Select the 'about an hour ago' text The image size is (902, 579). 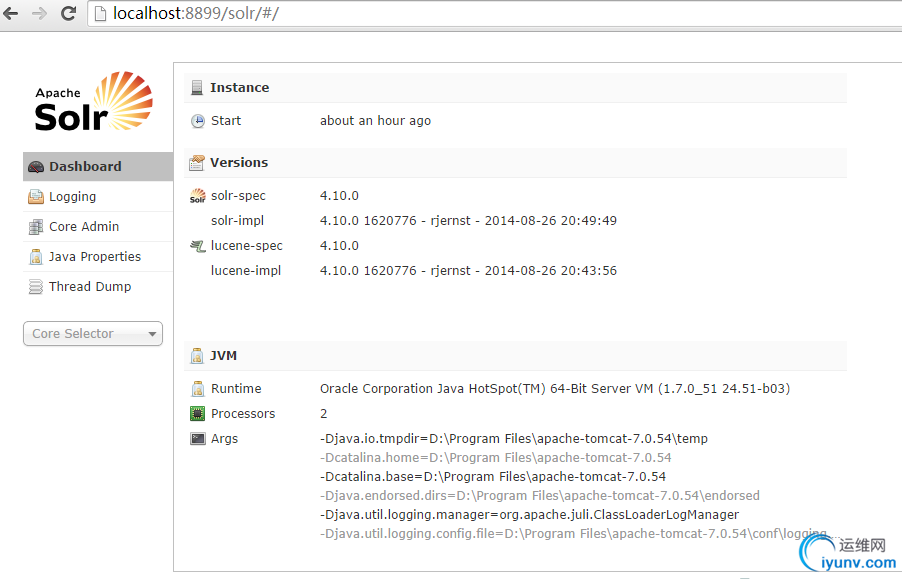point(375,121)
